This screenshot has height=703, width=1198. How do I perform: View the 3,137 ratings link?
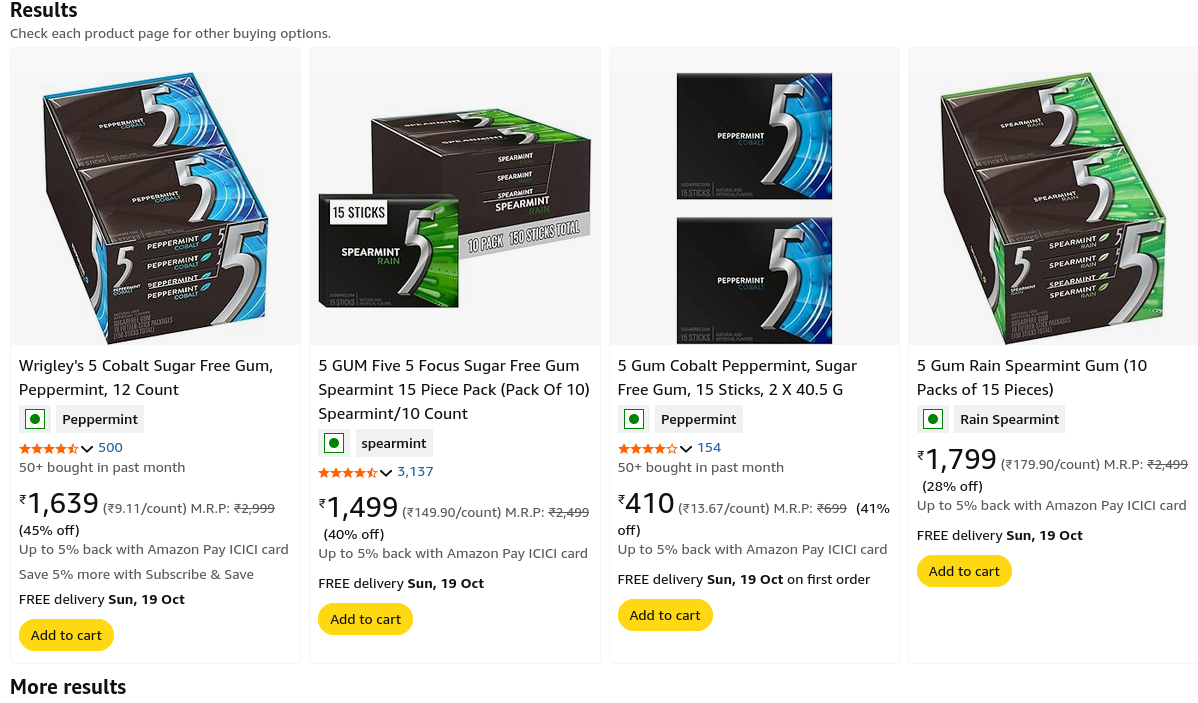pos(415,472)
